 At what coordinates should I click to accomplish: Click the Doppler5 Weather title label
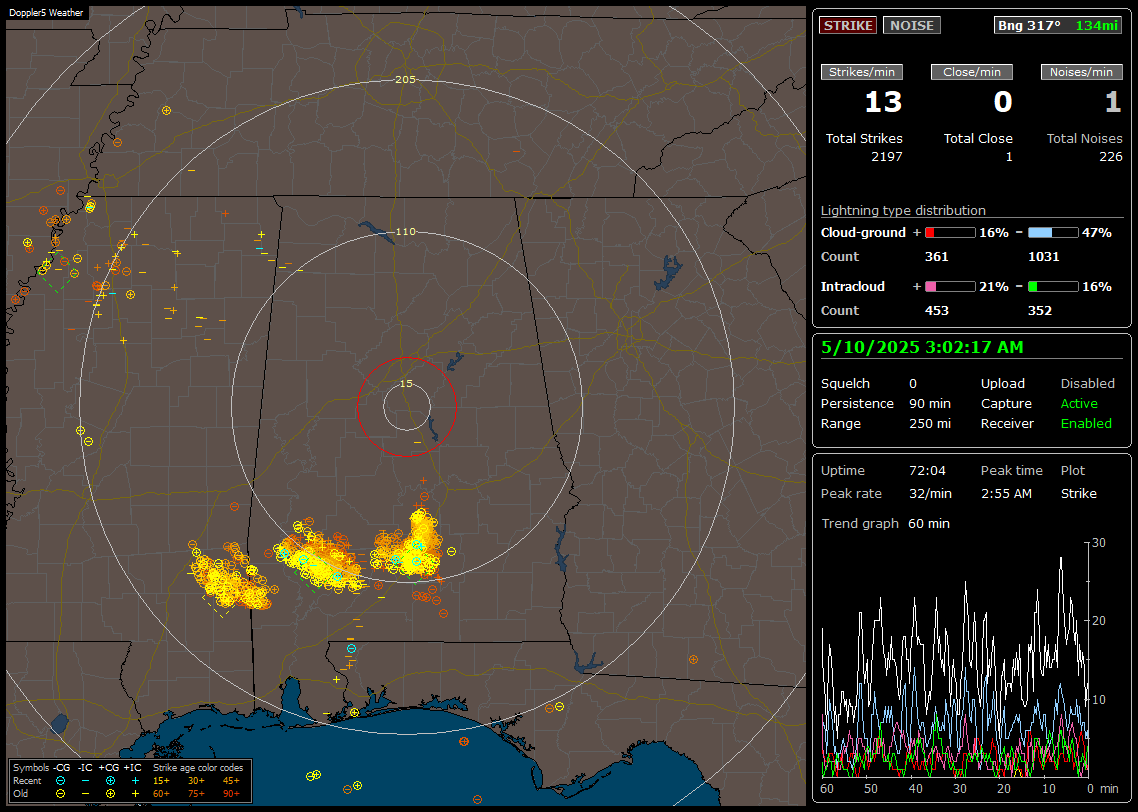pos(46,13)
